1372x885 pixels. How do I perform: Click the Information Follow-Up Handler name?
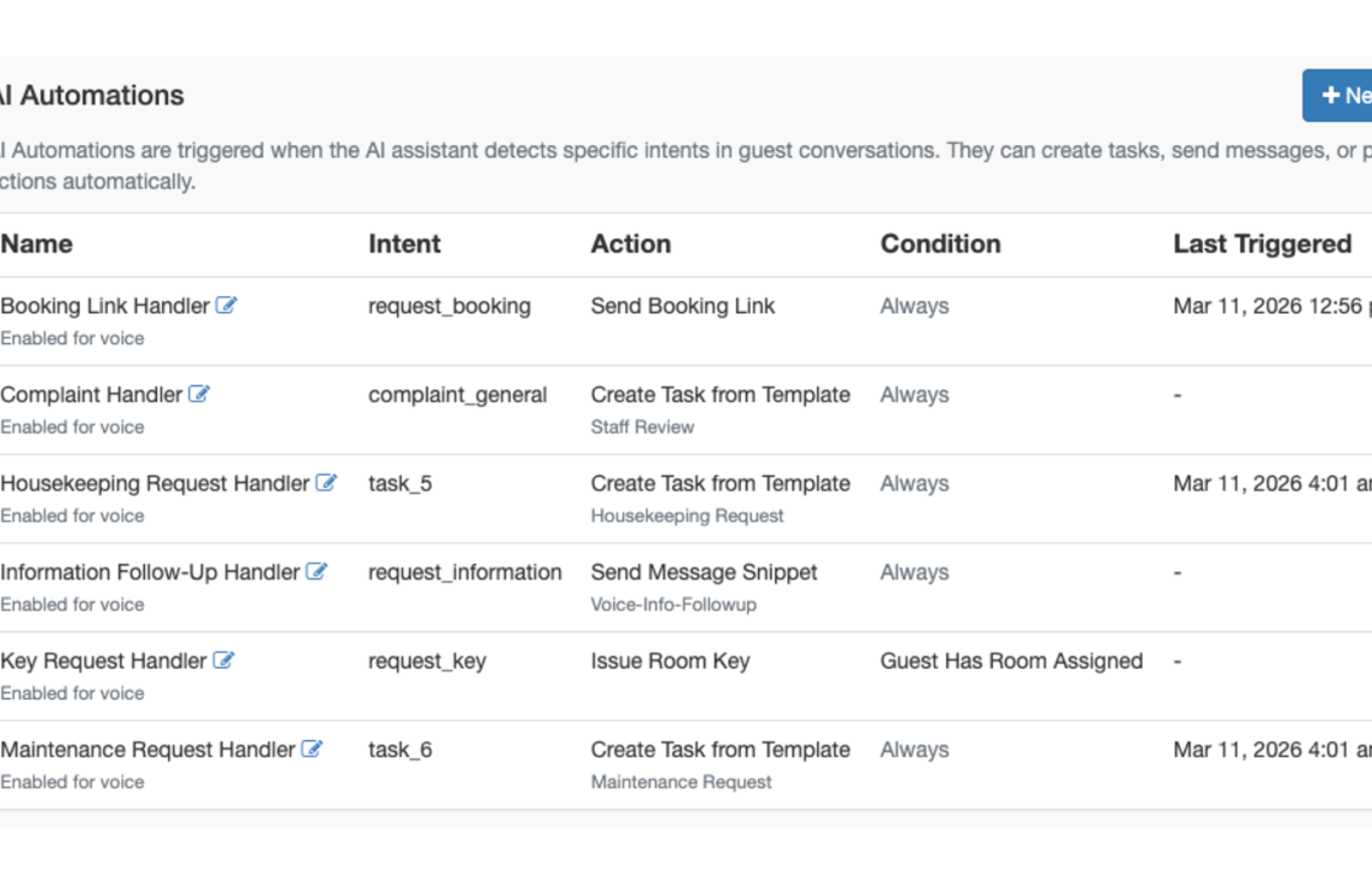point(150,572)
